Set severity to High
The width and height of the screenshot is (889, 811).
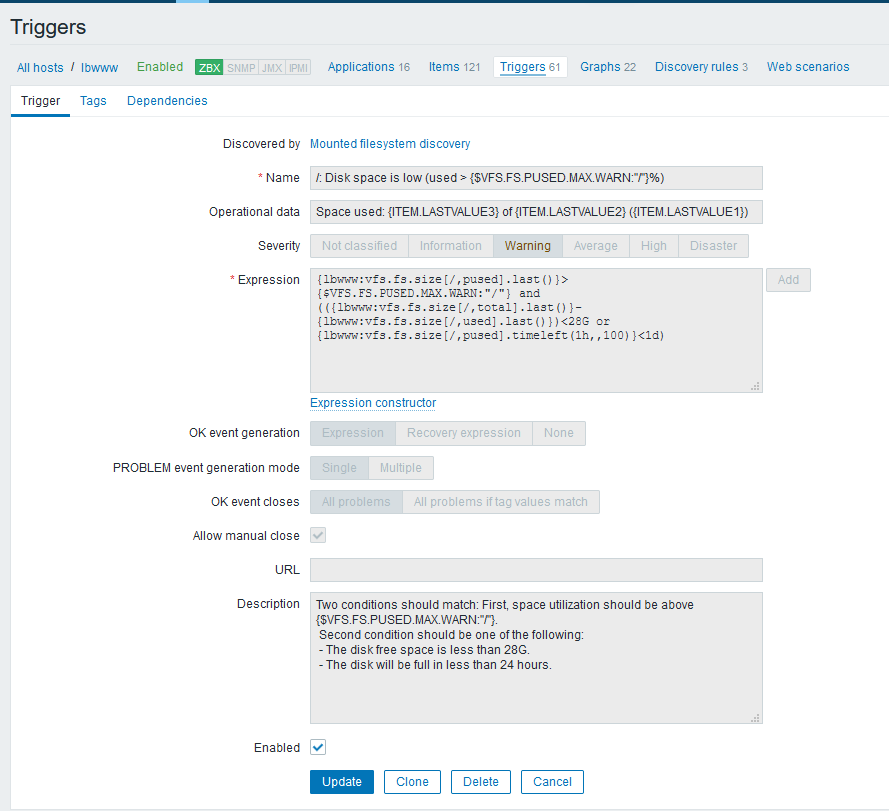654,246
